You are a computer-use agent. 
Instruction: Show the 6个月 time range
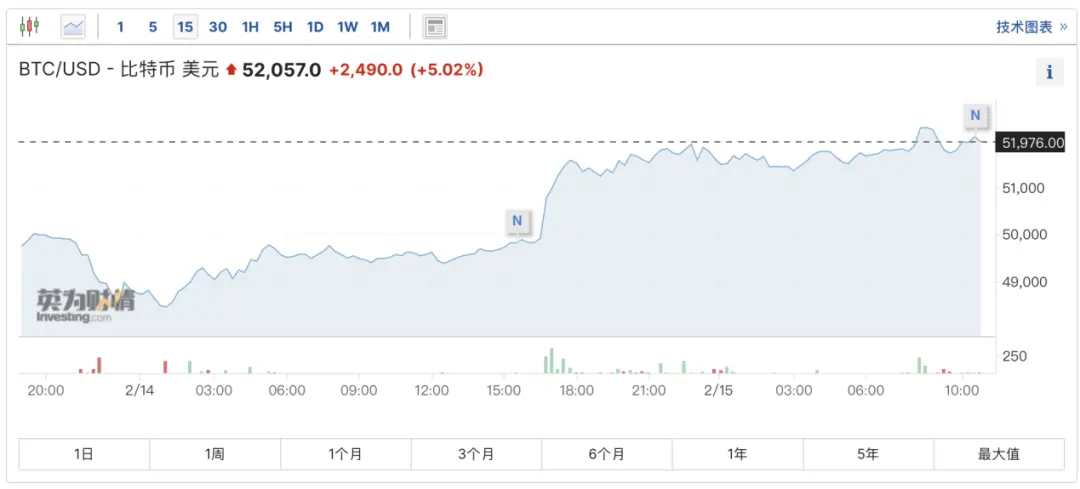coord(606,454)
